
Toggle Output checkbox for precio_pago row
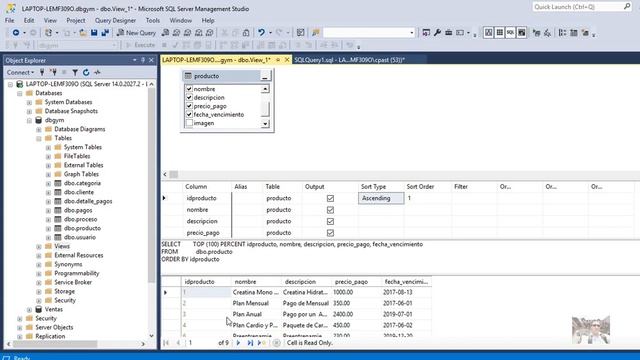point(330,233)
